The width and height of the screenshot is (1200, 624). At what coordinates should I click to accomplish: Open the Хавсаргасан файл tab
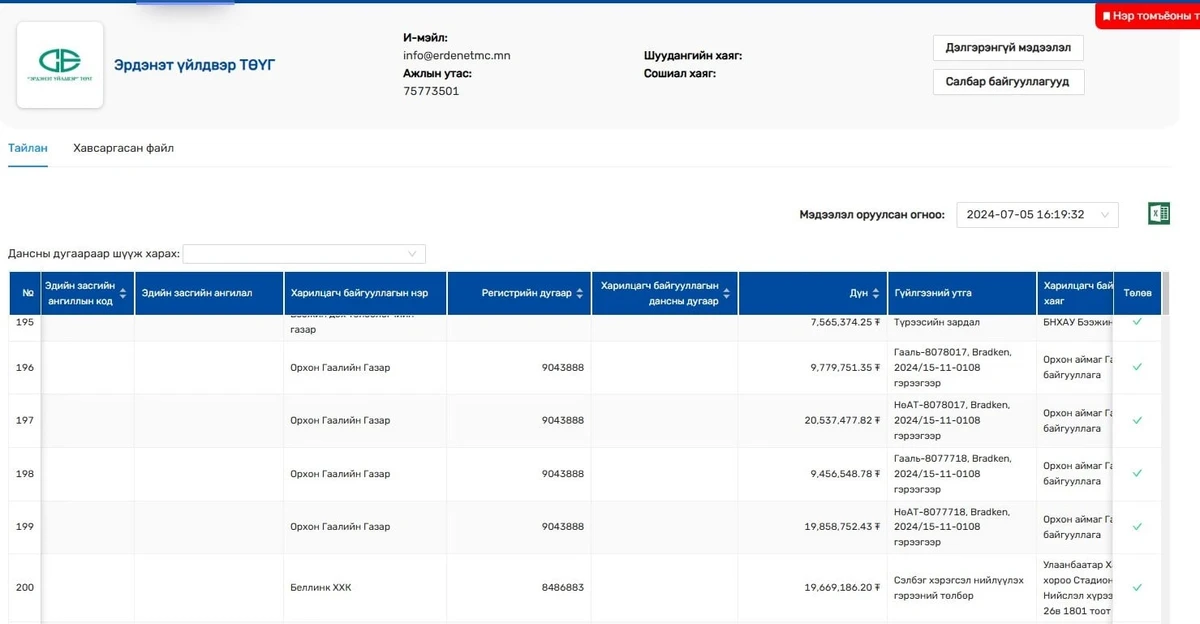(123, 148)
